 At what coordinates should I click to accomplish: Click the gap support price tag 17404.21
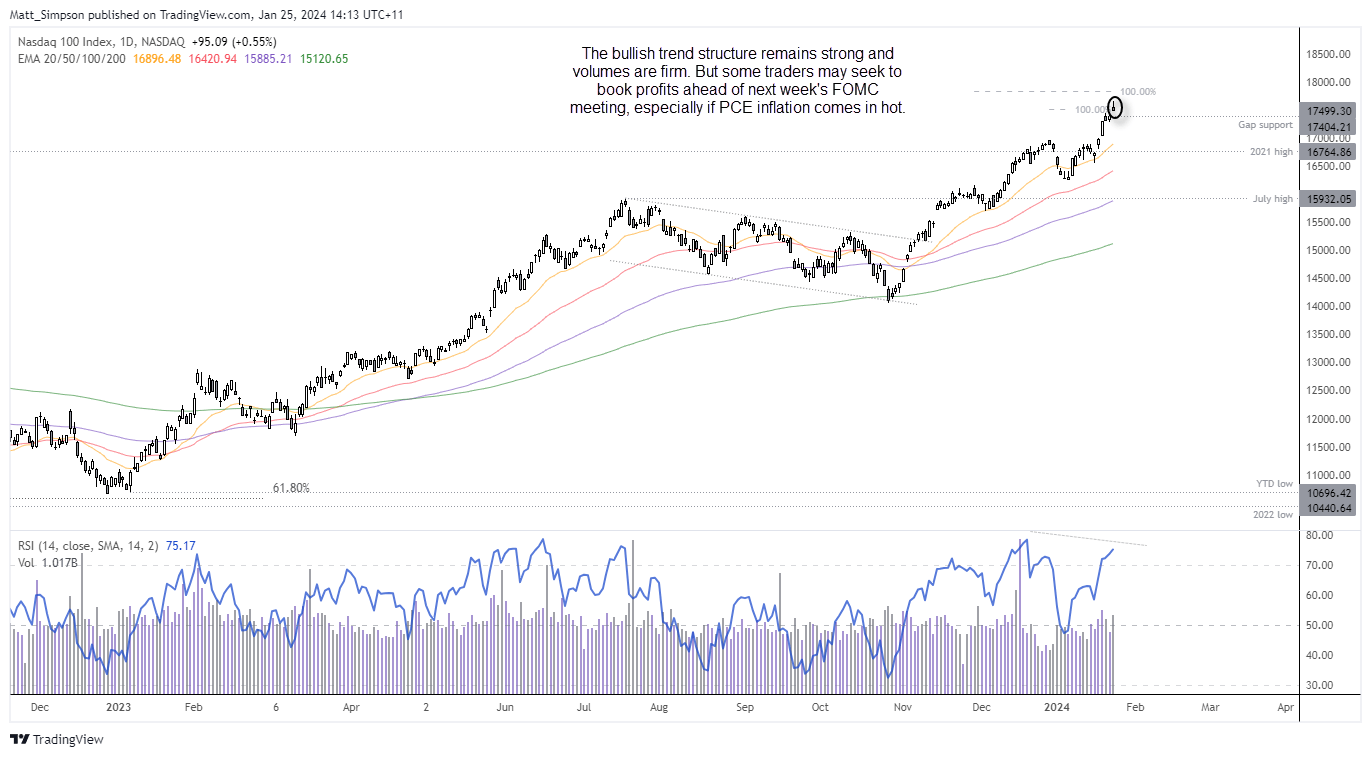click(1328, 126)
